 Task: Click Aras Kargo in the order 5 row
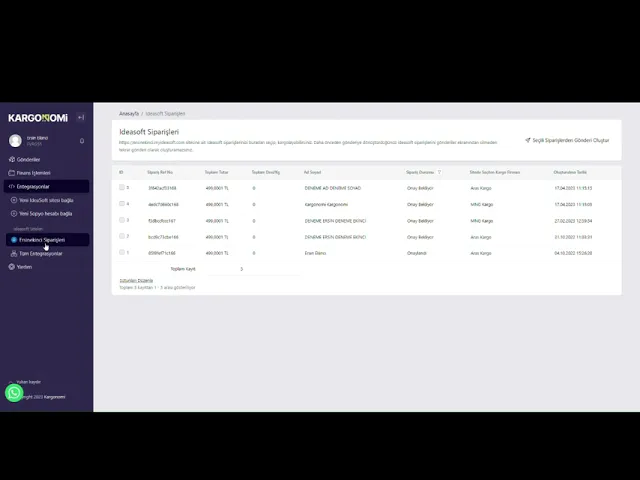pyautogui.click(x=481, y=188)
